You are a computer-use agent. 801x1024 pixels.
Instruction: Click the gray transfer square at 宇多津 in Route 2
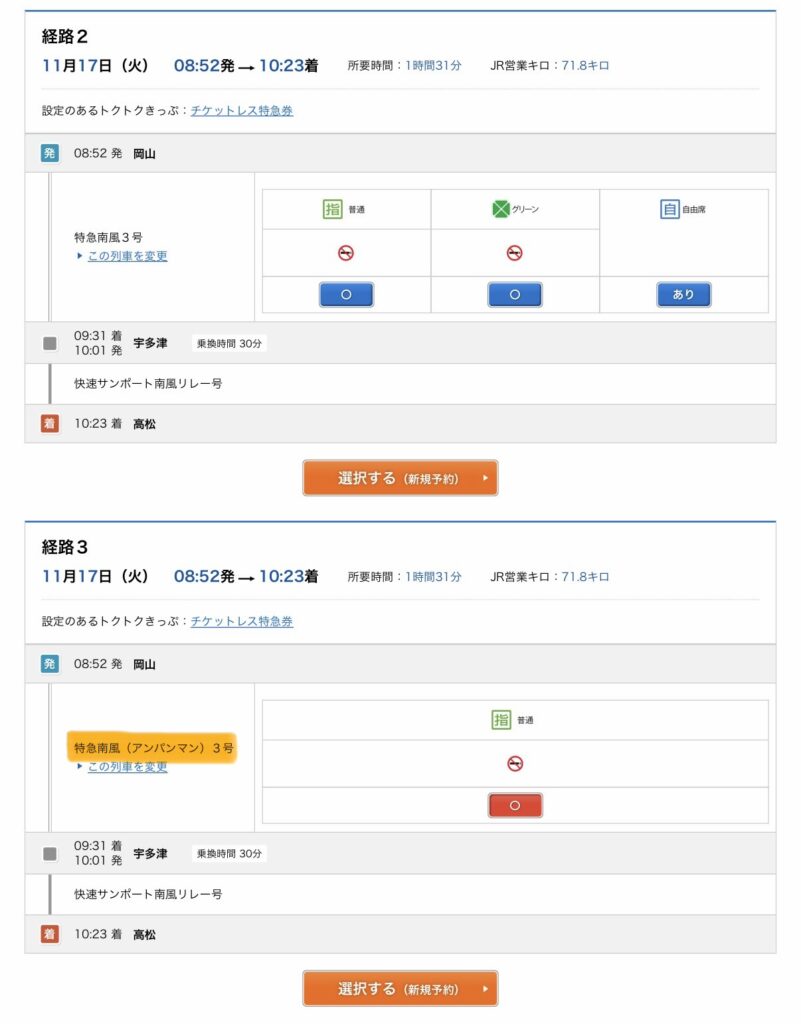click(x=50, y=343)
